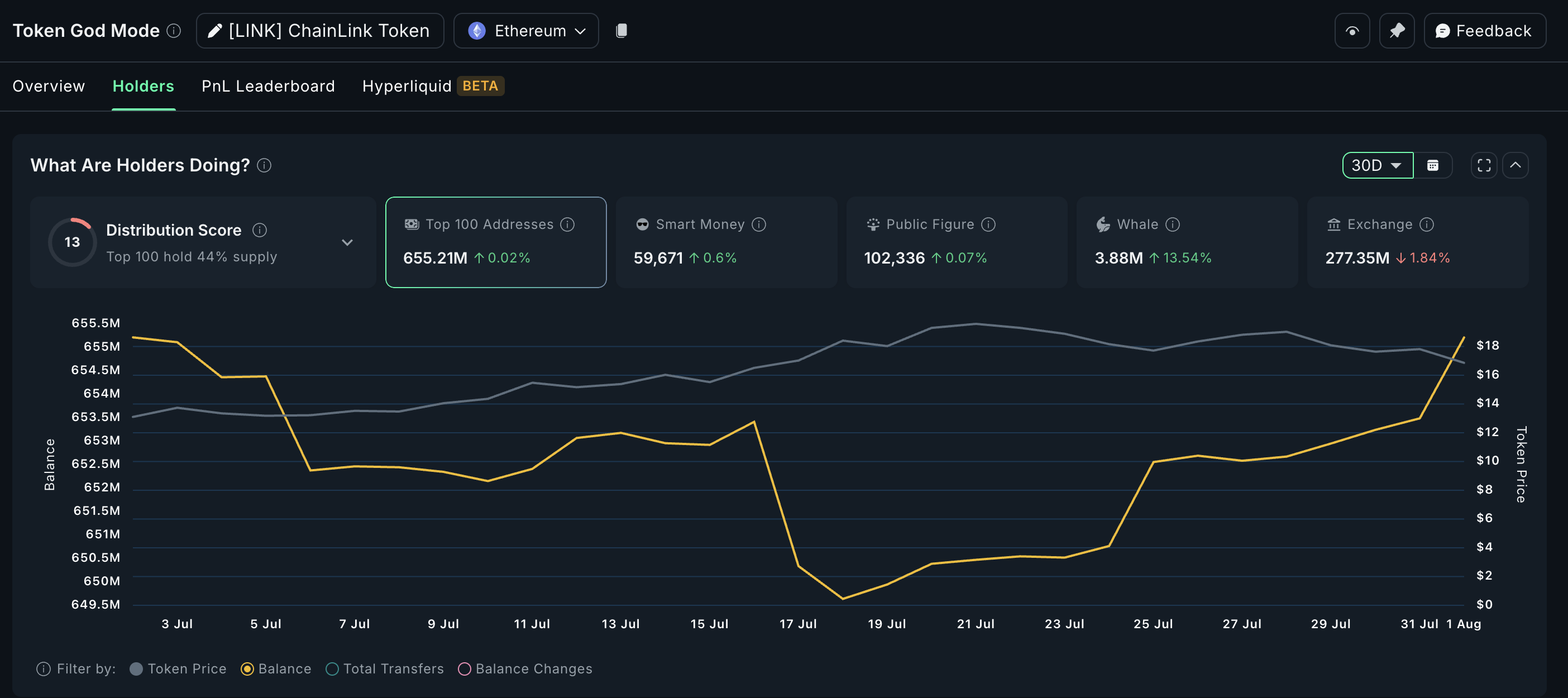Click the eye watch icon in header
This screenshot has width=1568, height=698.
click(x=1352, y=30)
